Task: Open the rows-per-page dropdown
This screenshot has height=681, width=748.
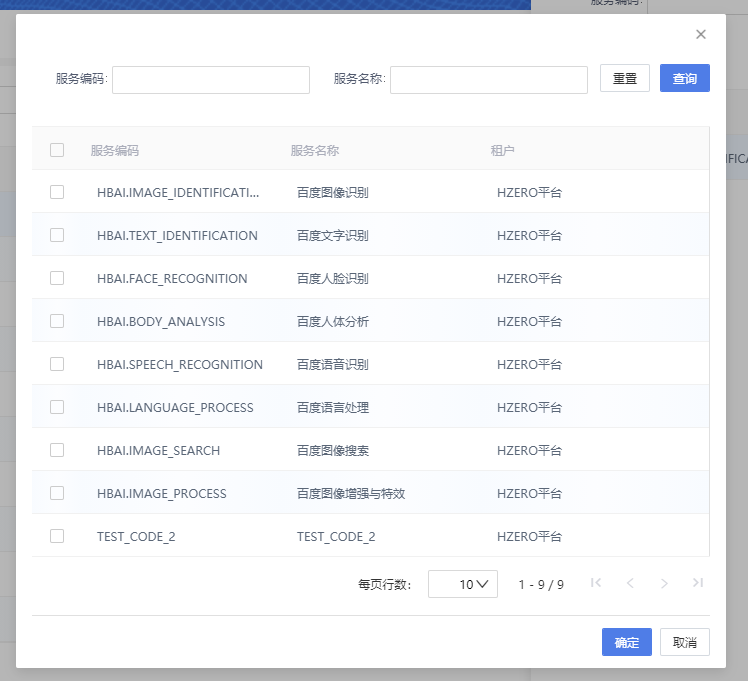Action: [463, 584]
